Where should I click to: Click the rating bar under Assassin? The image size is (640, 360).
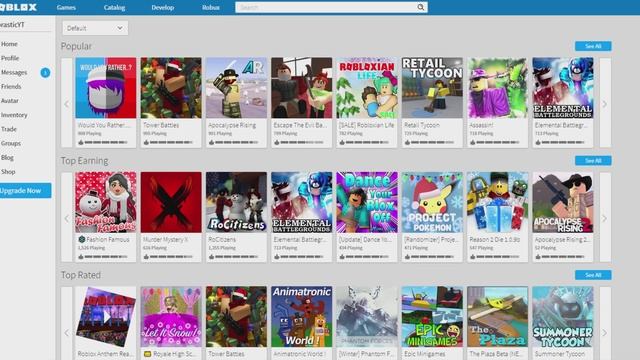tap(498, 142)
